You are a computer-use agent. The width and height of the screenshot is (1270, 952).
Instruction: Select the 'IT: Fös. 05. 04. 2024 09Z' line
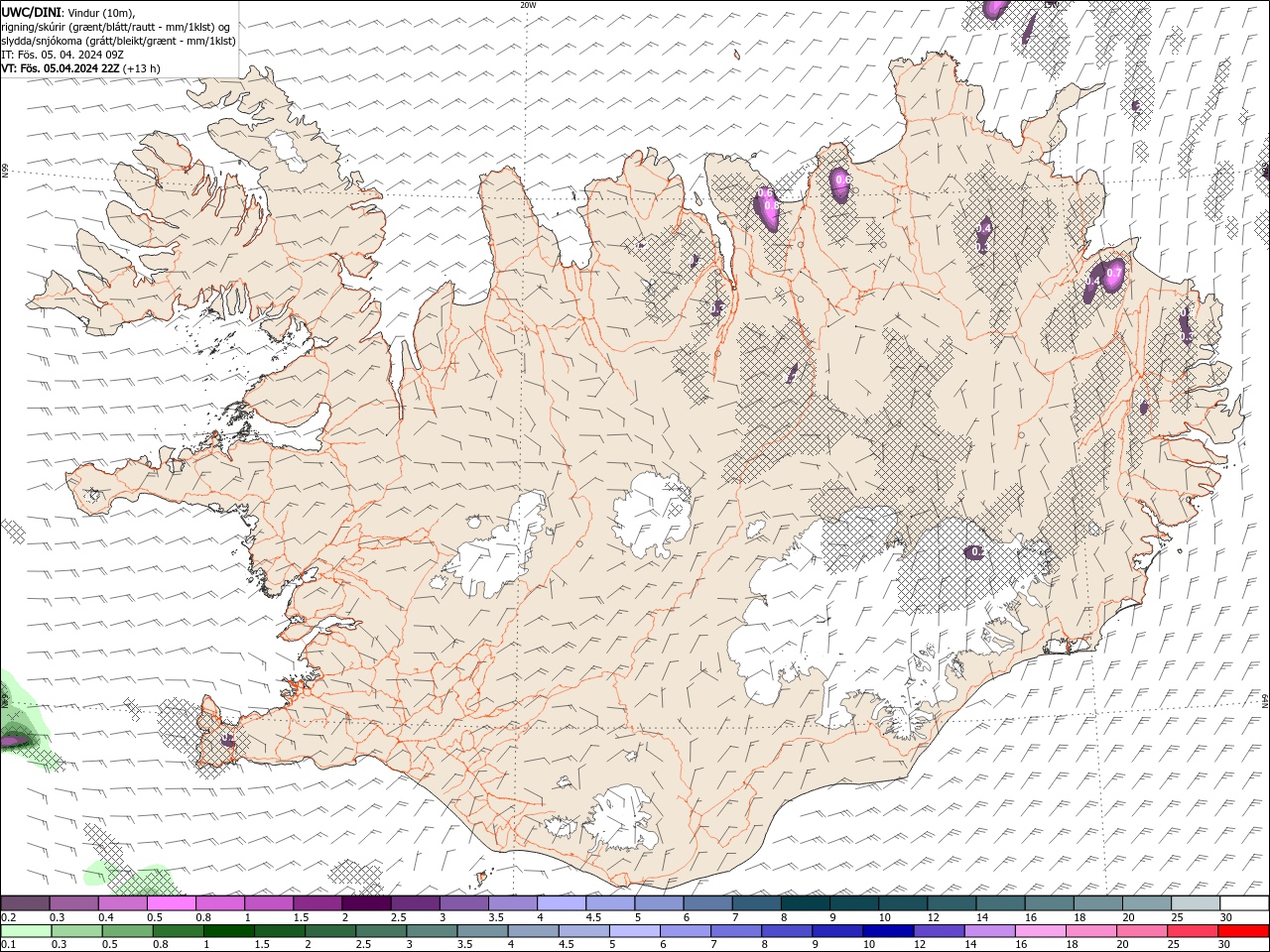[x=62, y=55]
